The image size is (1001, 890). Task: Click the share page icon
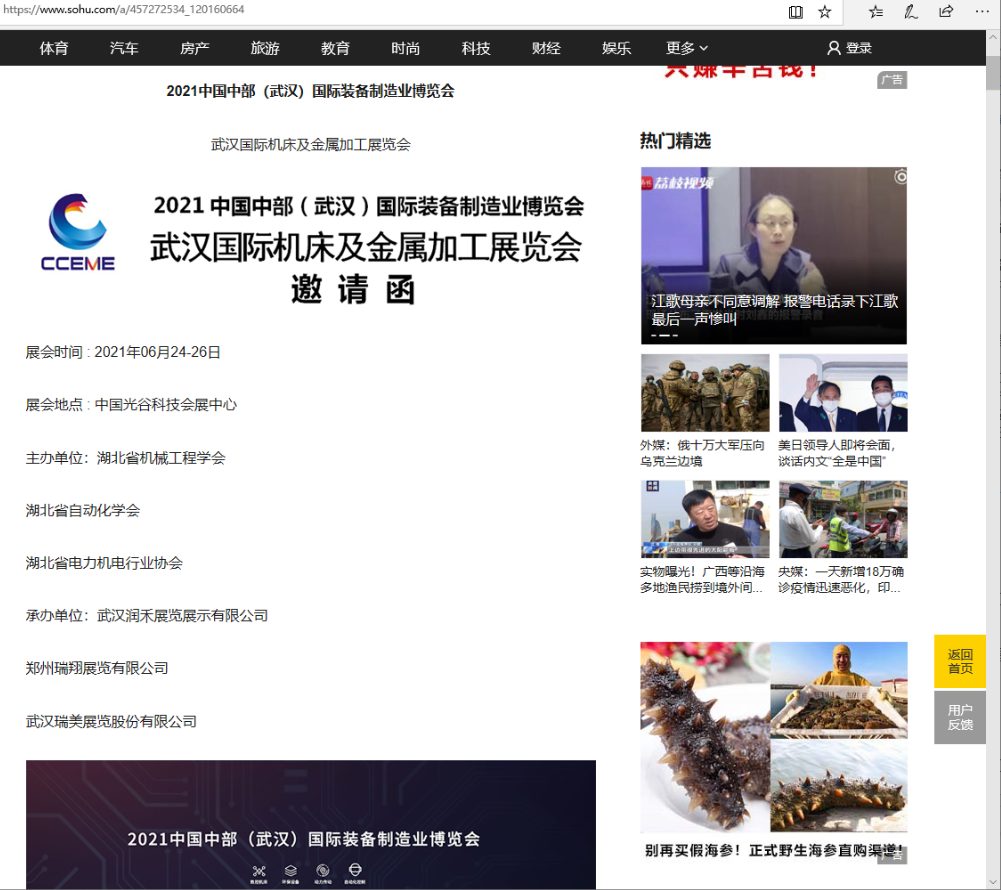point(946,12)
